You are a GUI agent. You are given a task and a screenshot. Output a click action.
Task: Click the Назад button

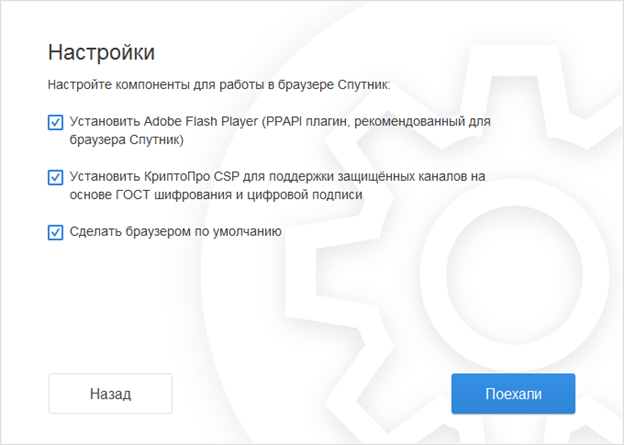tap(111, 394)
